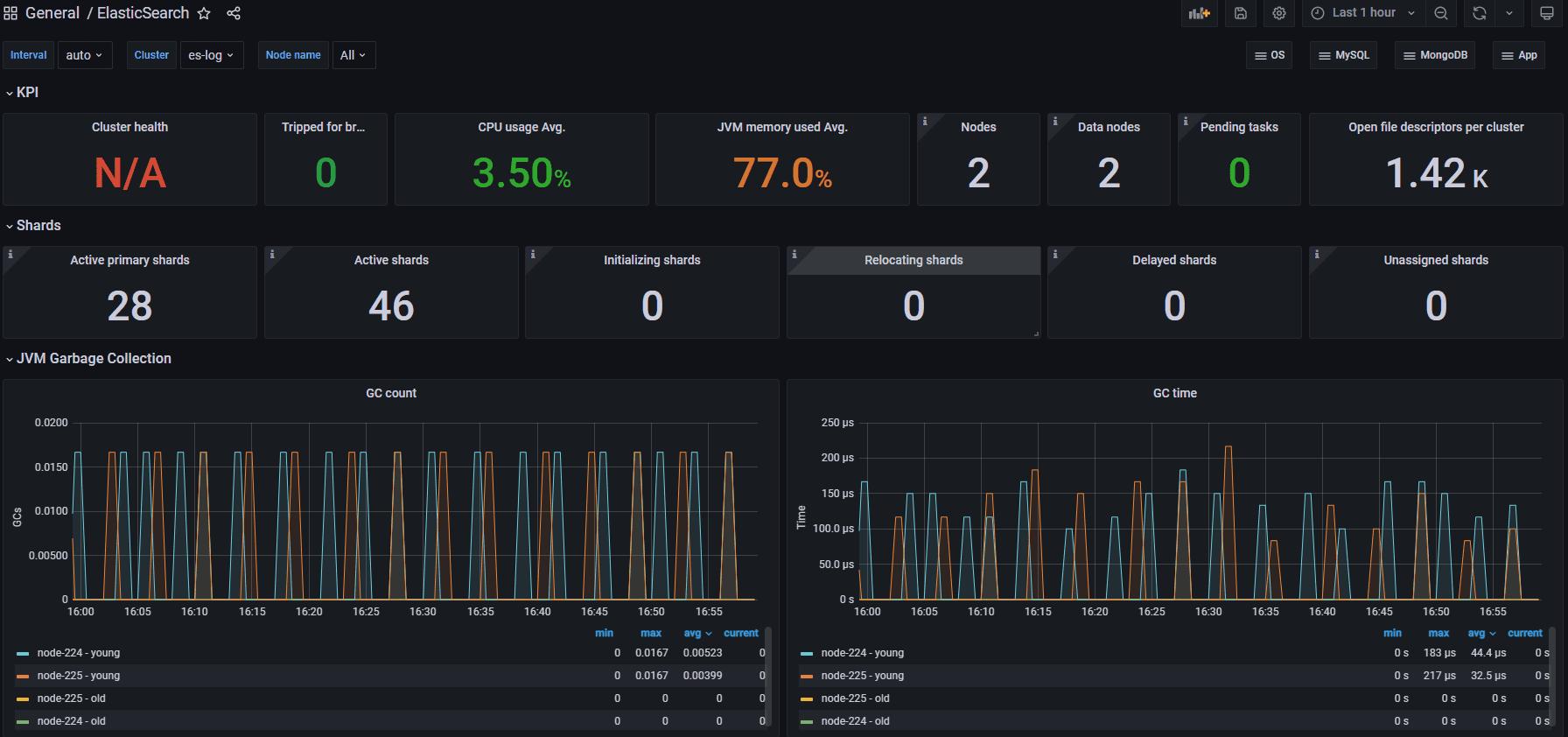Open dashboard settings gear

click(x=1279, y=13)
